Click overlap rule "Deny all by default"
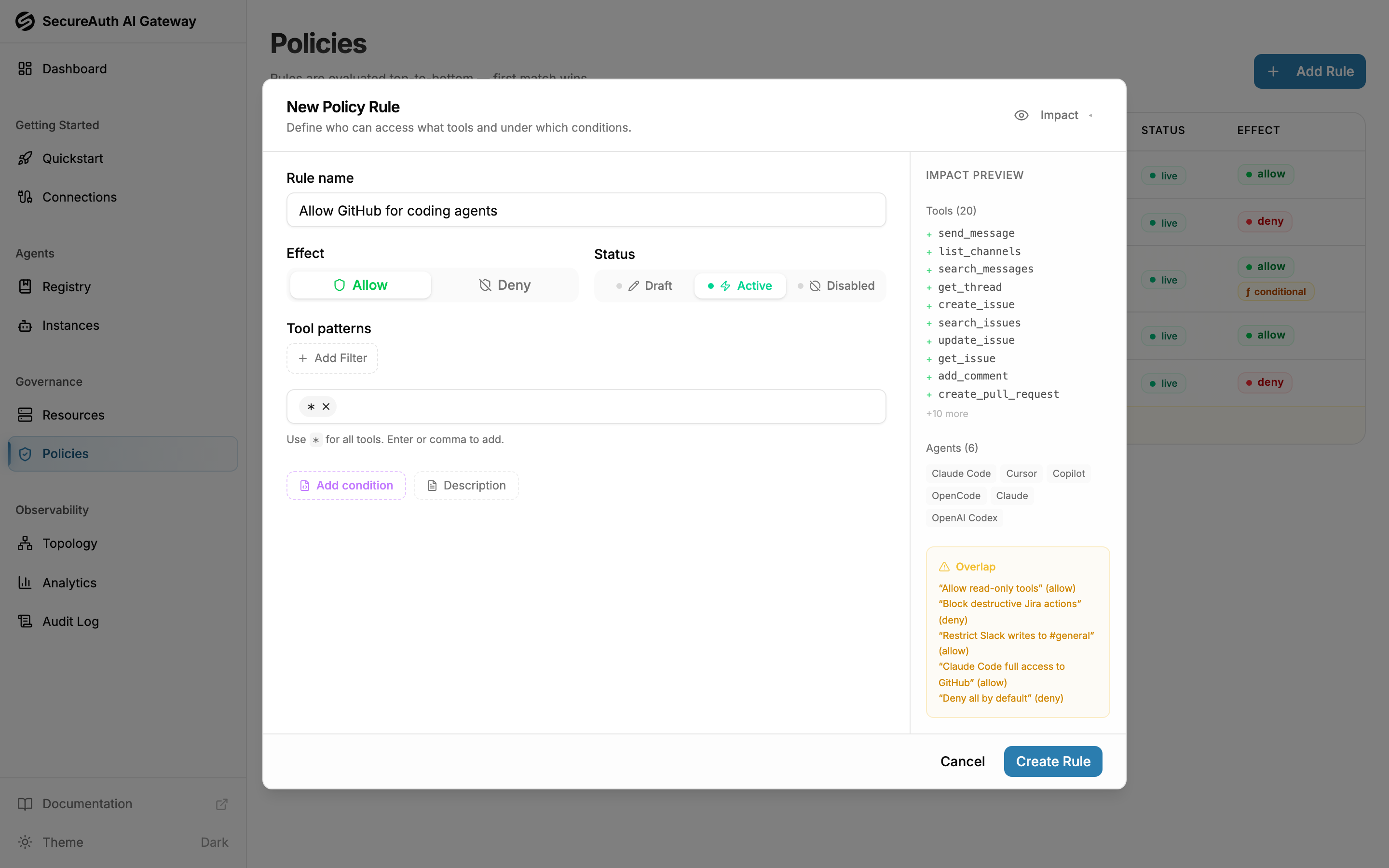This screenshot has height=868, width=1389. coord(1000,698)
